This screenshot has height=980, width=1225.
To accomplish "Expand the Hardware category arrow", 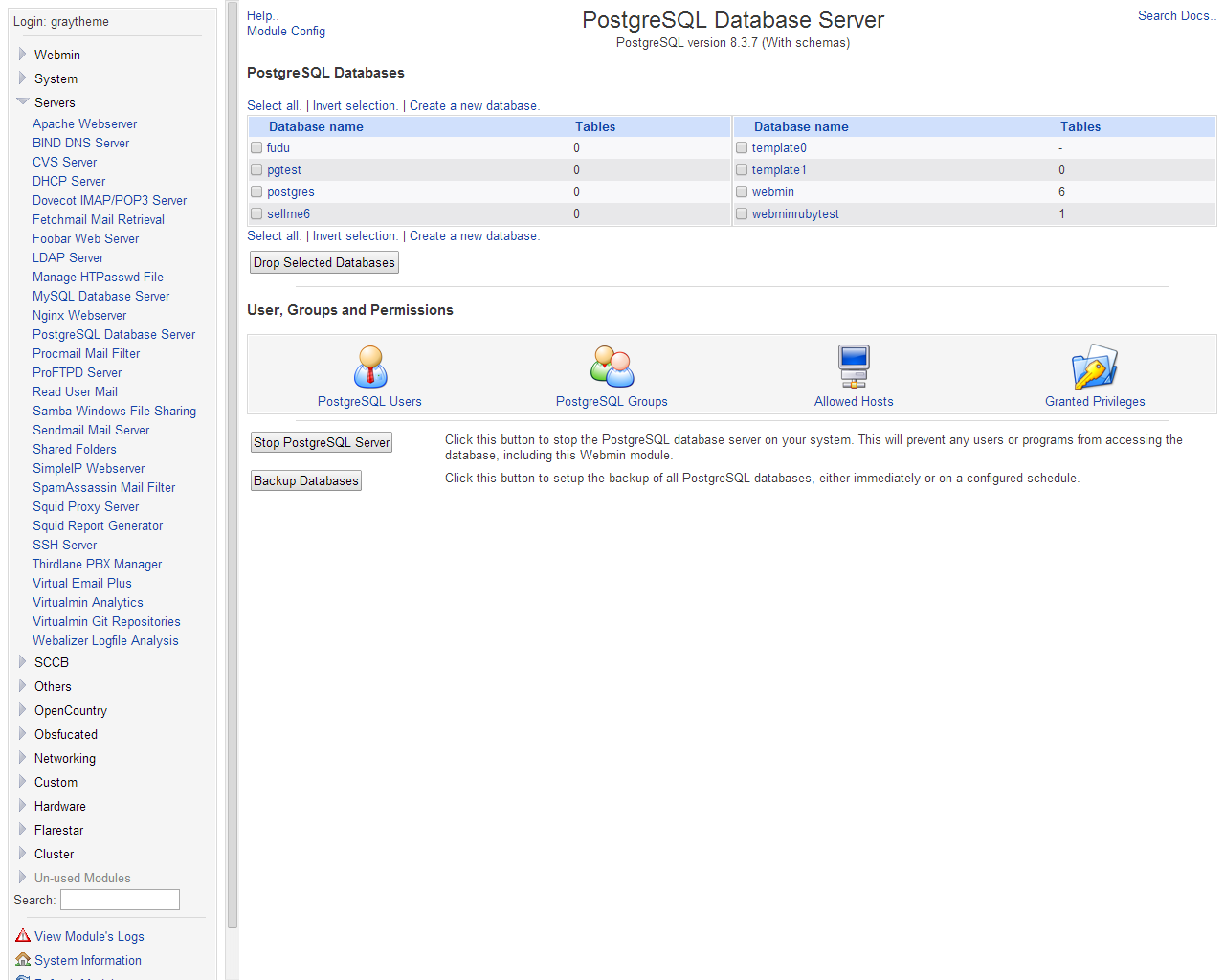I will point(23,806).
